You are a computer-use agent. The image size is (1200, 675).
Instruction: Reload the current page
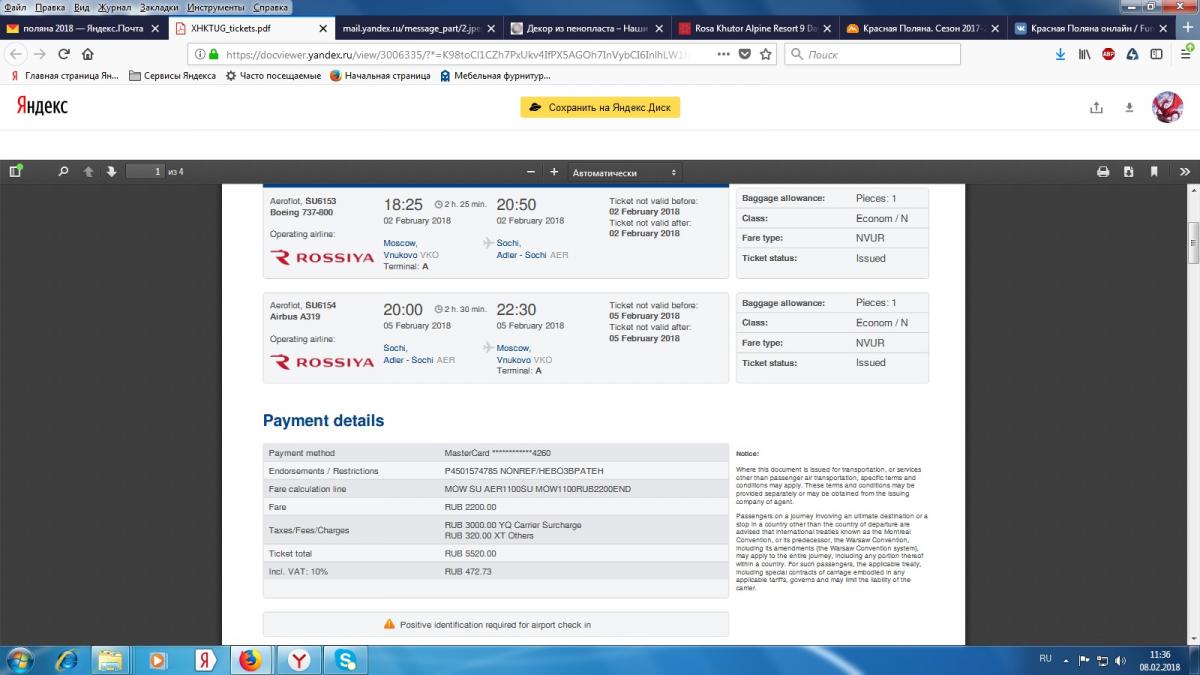pyautogui.click(x=64, y=54)
